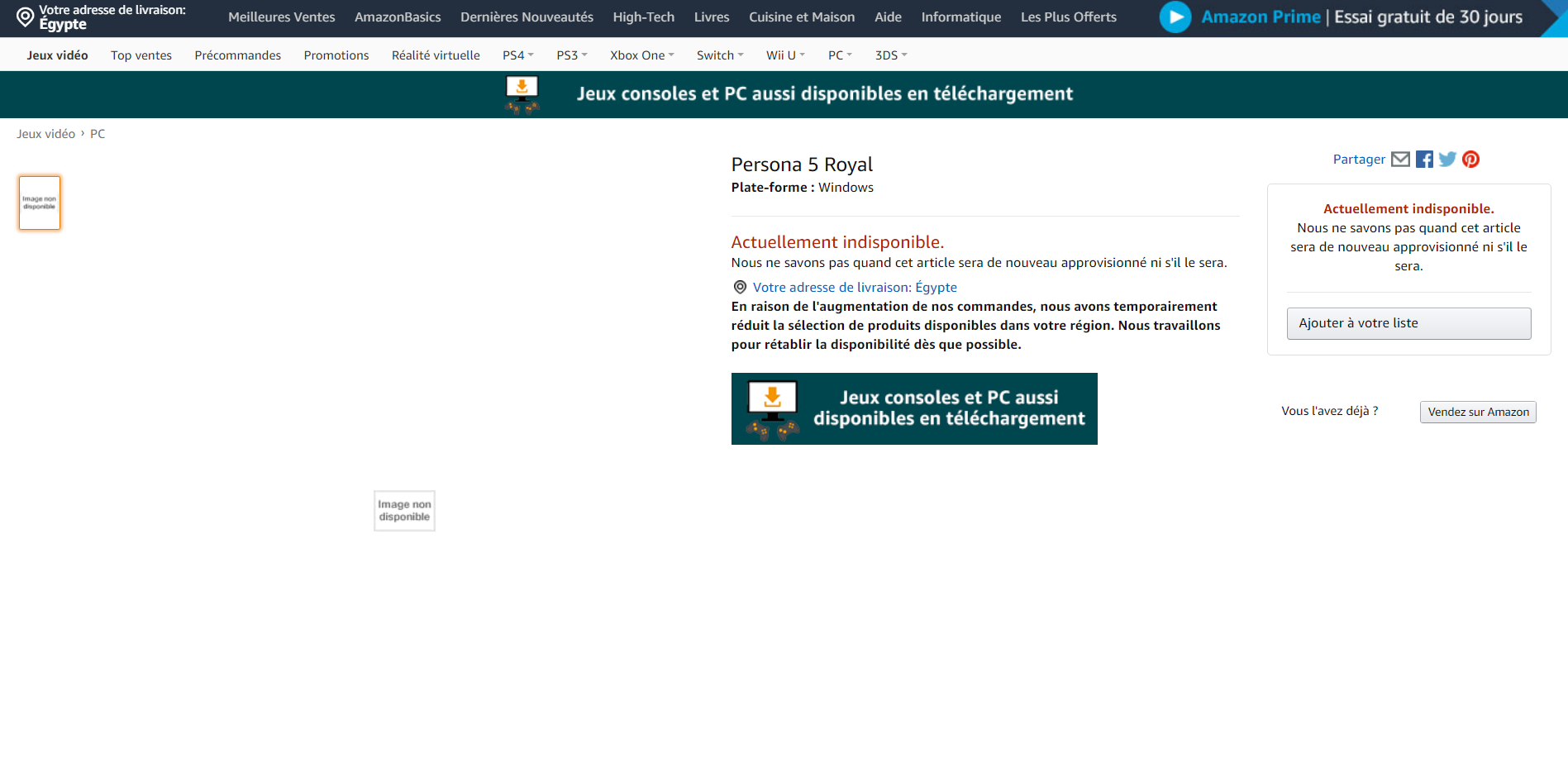This screenshot has width=1568, height=768.
Task: Share on Twitter icon
Action: pos(1447,160)
